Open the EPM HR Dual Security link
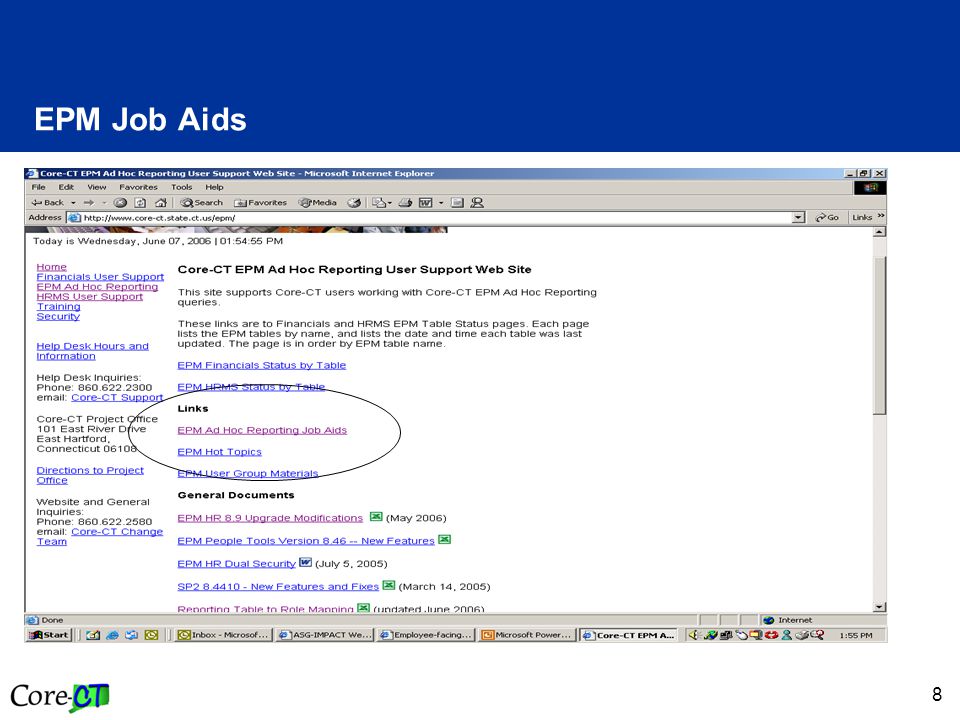960x720 pixels. click(236, 563)
